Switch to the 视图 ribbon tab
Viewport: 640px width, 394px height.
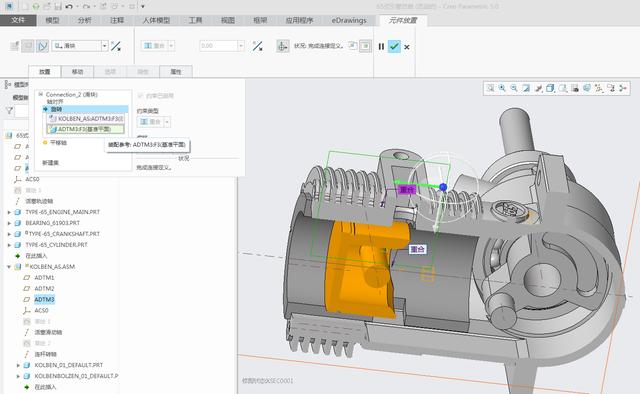pos(228,20)
